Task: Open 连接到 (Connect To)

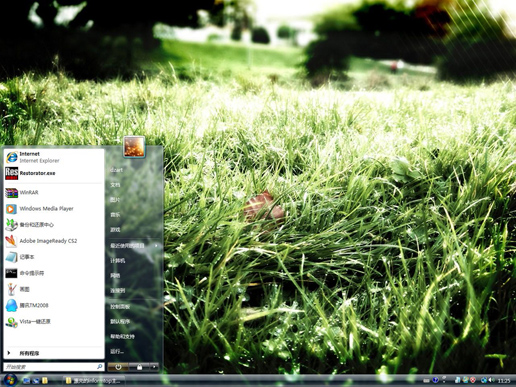Action: 118,291
